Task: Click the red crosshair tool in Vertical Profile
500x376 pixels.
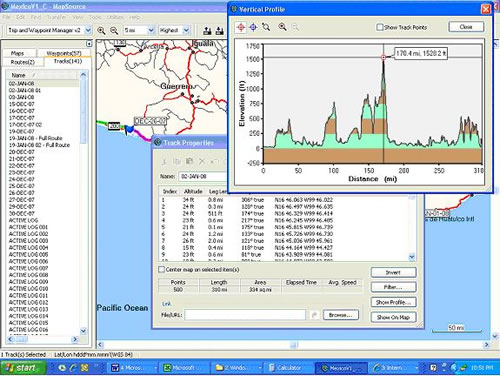Action: (x=241, y=27)
